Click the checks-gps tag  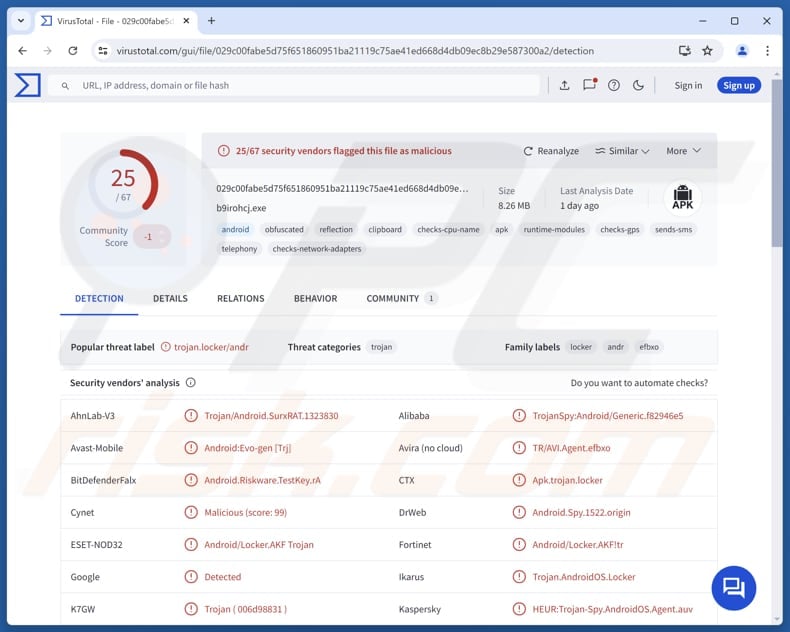(x=620, y=229)
